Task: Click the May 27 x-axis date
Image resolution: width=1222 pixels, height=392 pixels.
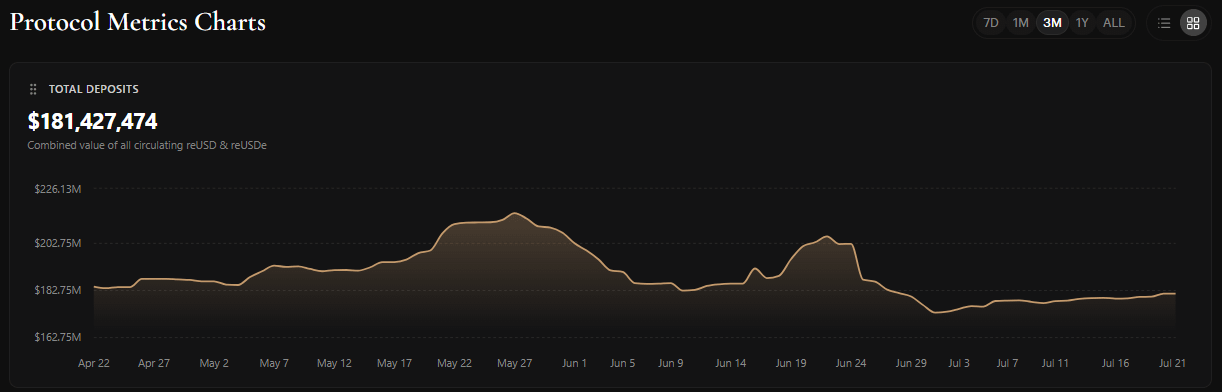Action: click(x=513, y=363)
